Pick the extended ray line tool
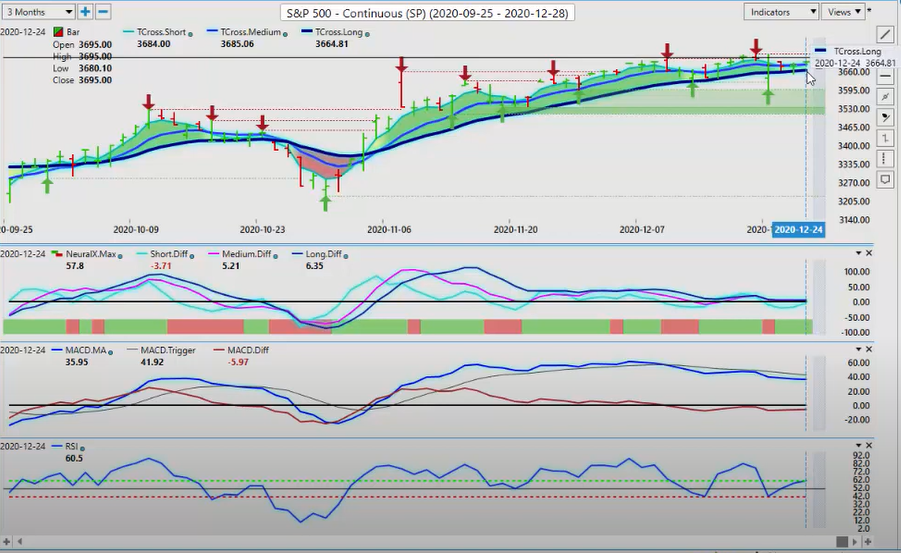 pyautogui.click(x=885, y=97)
